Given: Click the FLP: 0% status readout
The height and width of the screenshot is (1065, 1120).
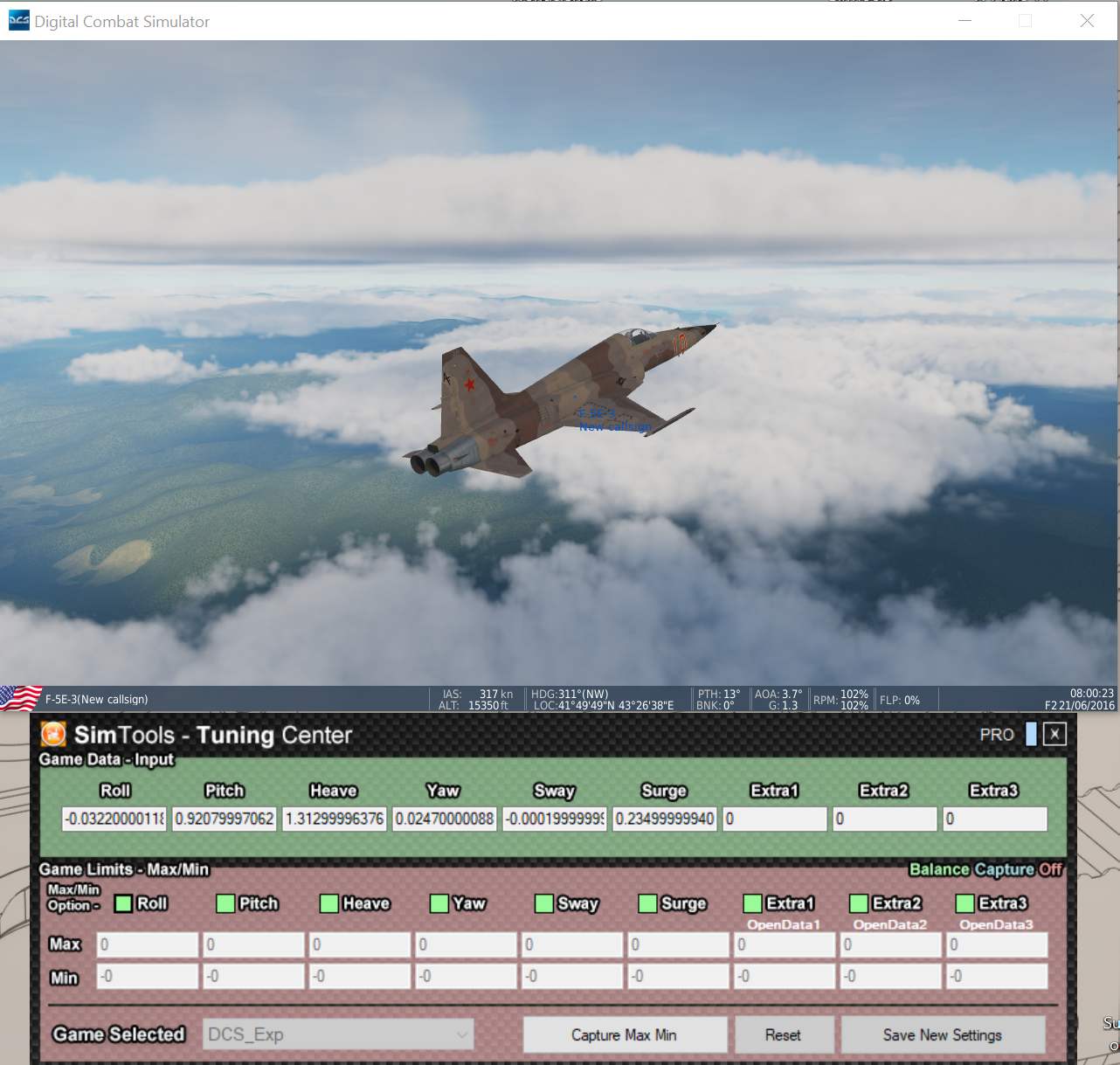Looking at the screenshot, I should pyautogui.click(x=900, y=700).
